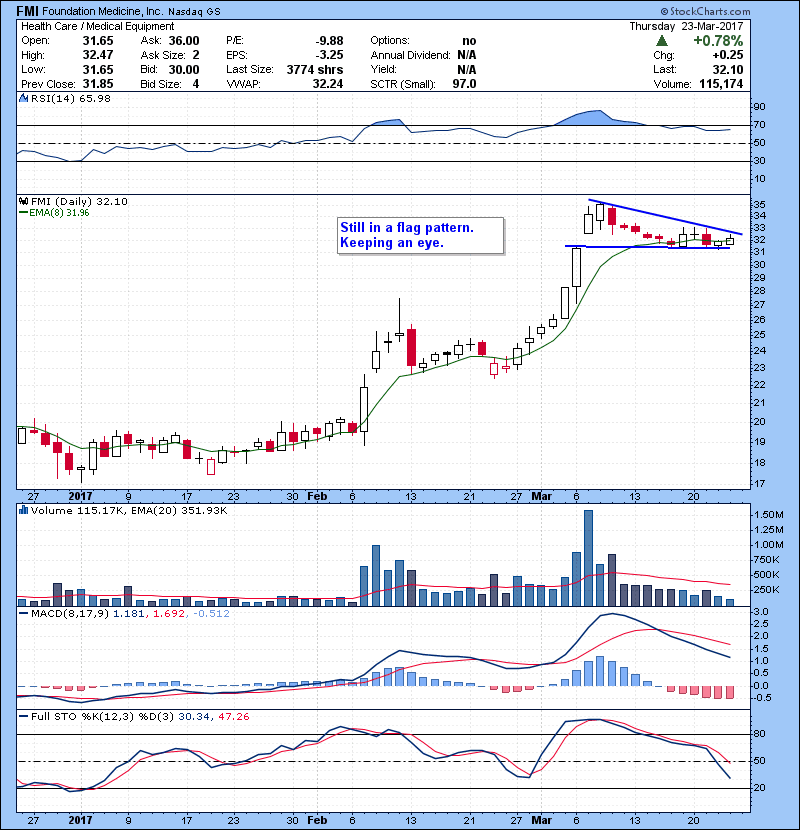Click the MACD values 1.181, 1.692, -0.512
The width and height of the screenshot is (800, 830).
coord(172,614)
